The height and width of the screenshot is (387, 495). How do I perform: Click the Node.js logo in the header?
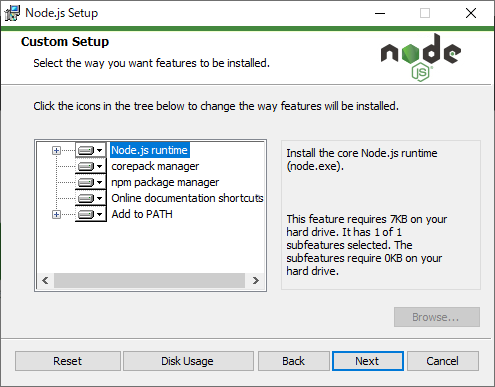pyautogui.click(x=421, y=57)
